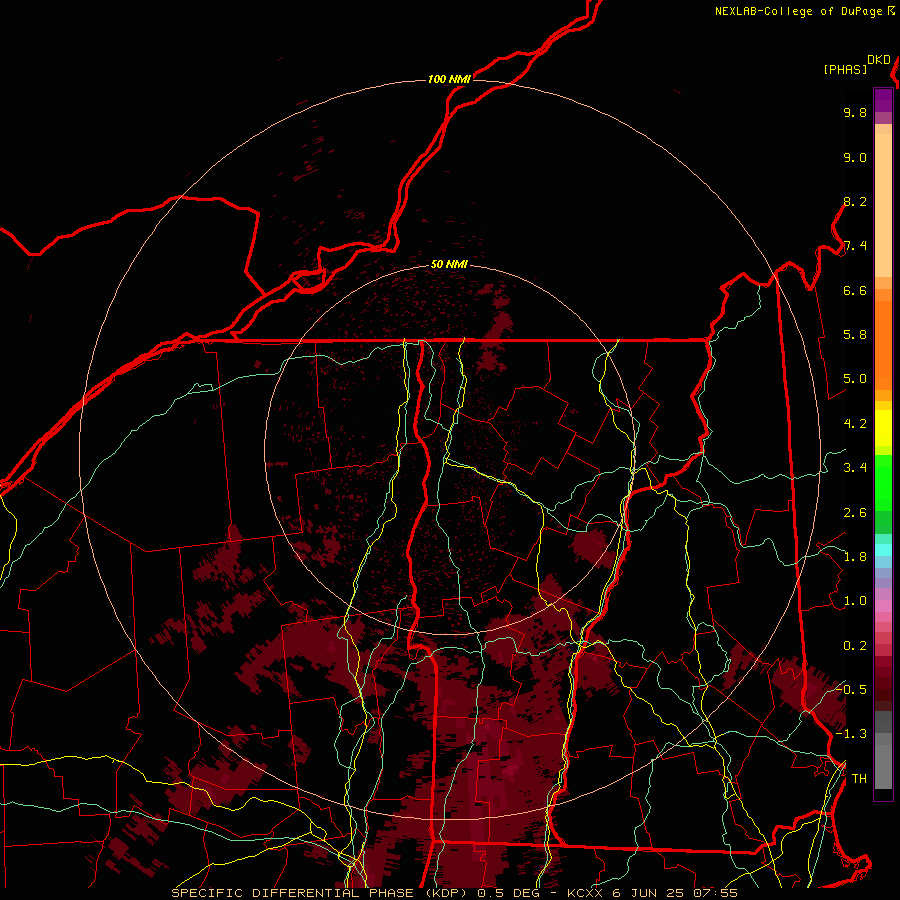The image size is (900, 900).
Task: Click the KCXX radar site identifier
Action: point(585,893)
